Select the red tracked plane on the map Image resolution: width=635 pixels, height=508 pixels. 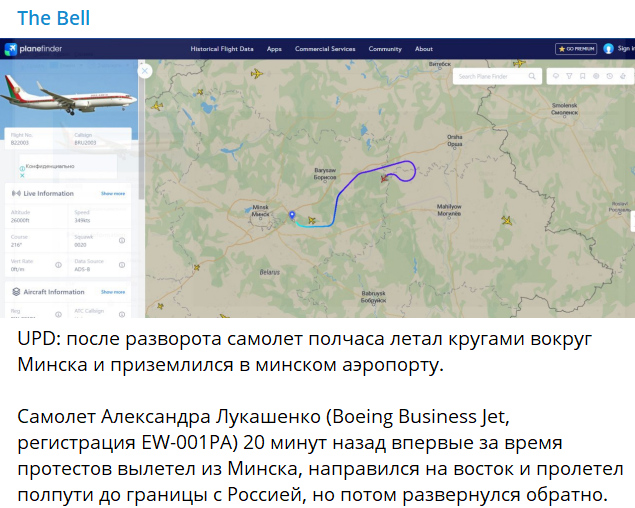pyautogui.click(x=385, y=178)
